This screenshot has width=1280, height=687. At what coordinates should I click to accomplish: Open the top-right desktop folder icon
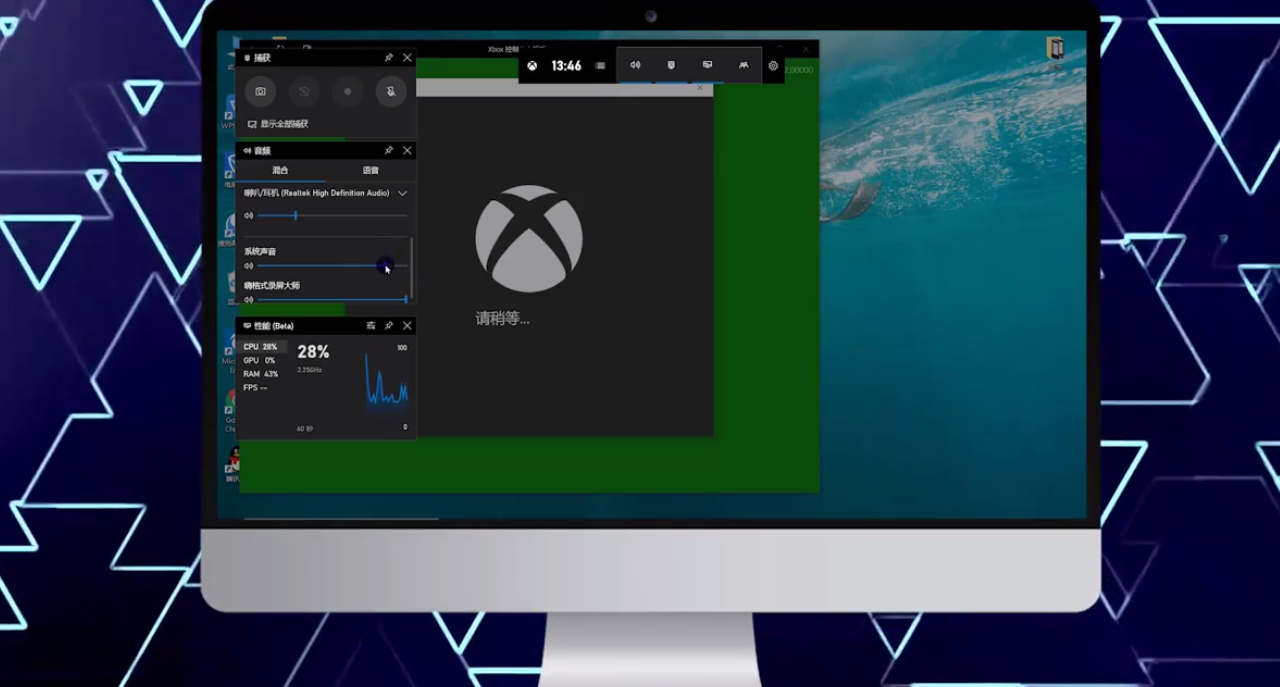pyautogui.click(x=1054, y=48)
